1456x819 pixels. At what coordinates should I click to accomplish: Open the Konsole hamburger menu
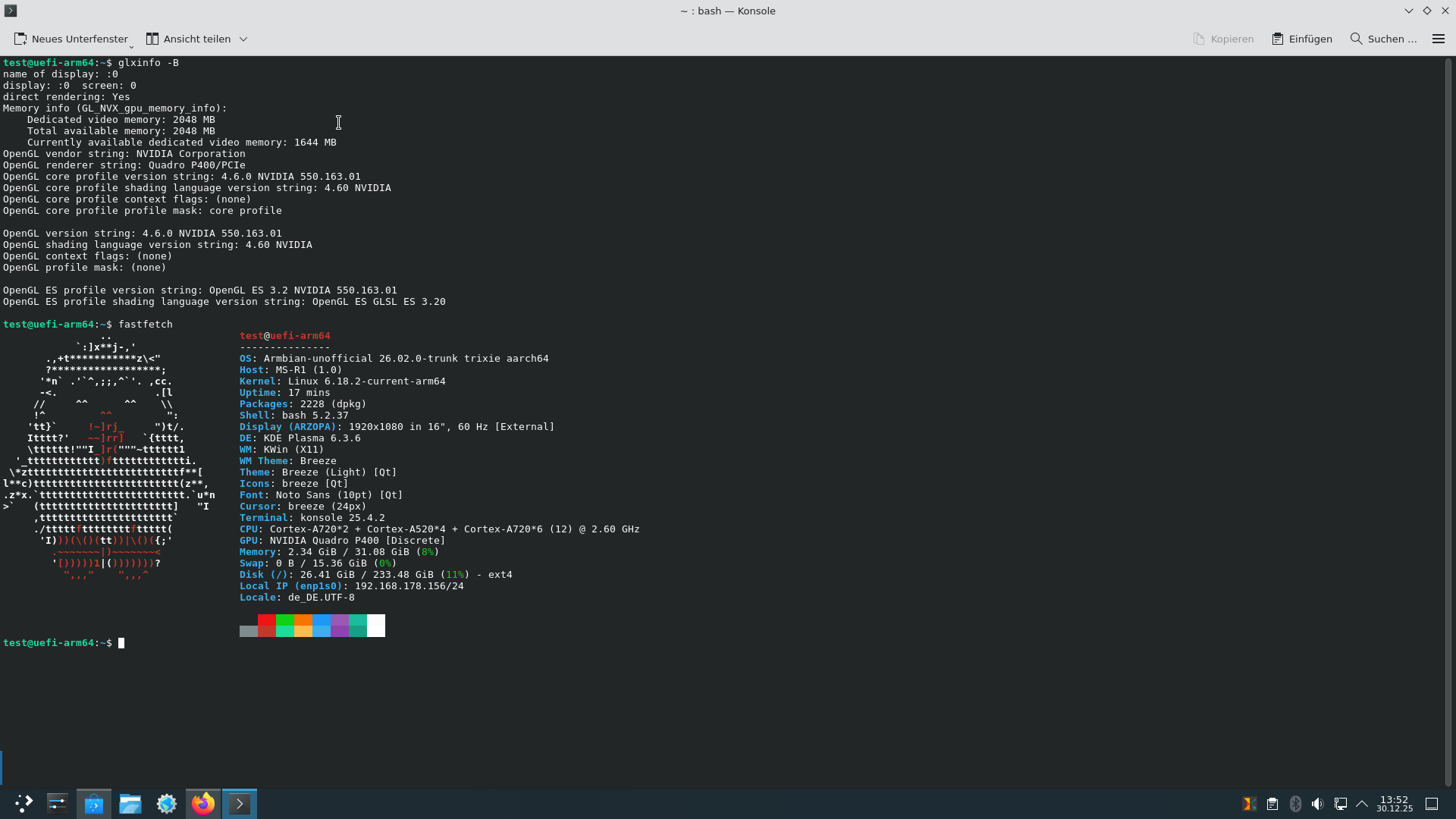click(x=1438, y=39)
